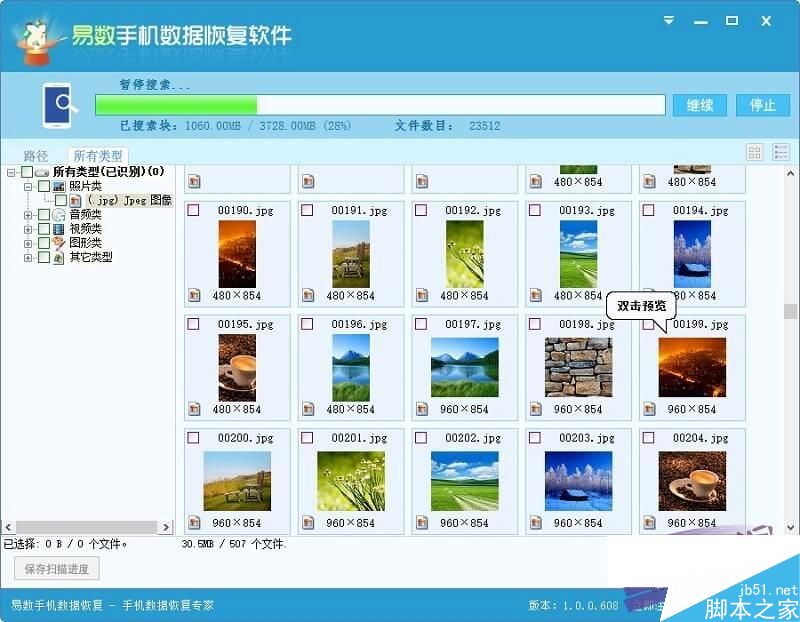Click the file icon under 00202.jpg

tap(422, 523)
